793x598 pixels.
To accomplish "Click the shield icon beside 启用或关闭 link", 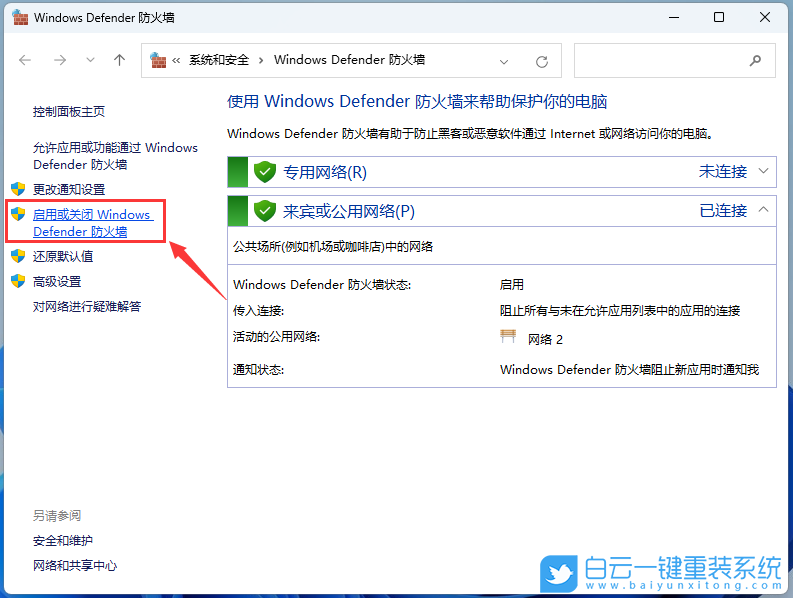I will point(18,214).
